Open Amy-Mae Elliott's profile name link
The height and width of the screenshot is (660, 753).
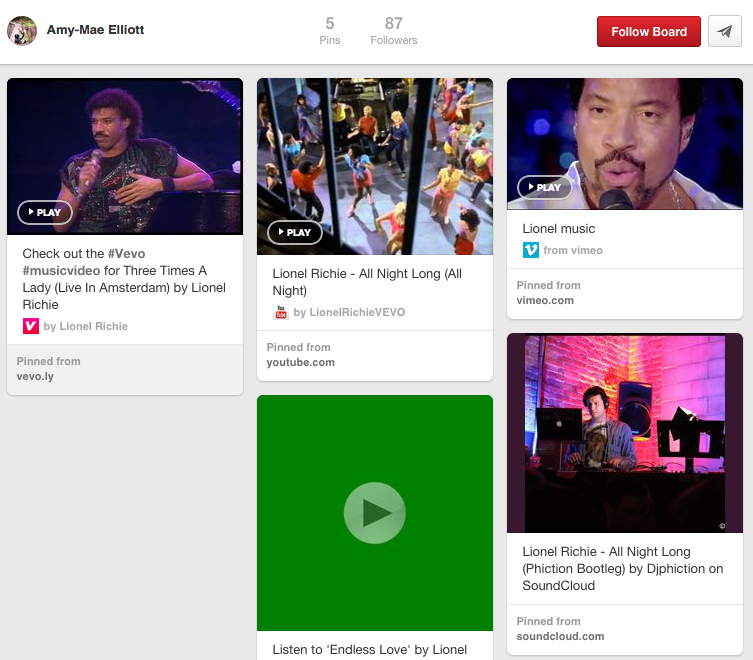[x=95, y=30]
